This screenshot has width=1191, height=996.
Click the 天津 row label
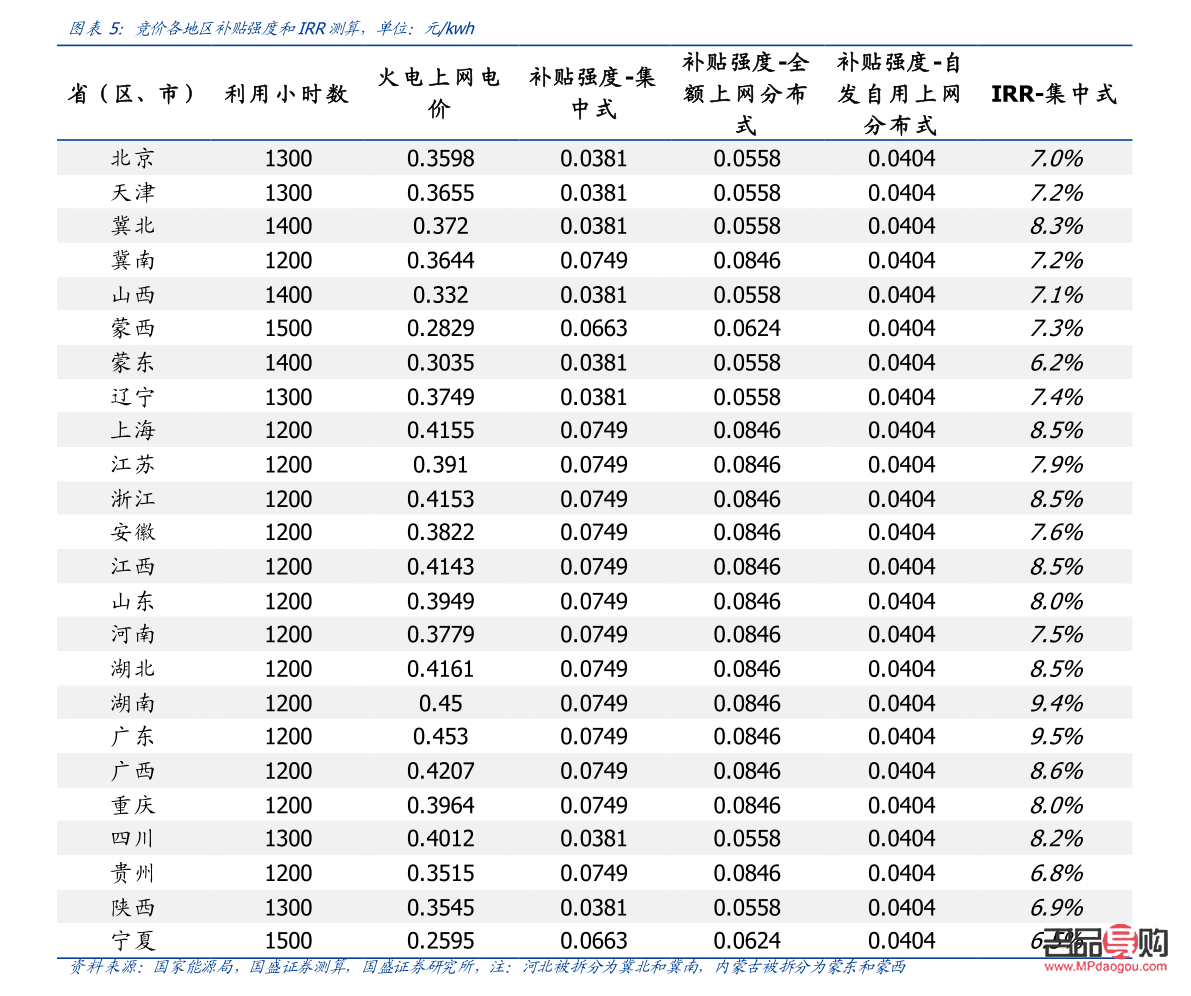[133, 192]
